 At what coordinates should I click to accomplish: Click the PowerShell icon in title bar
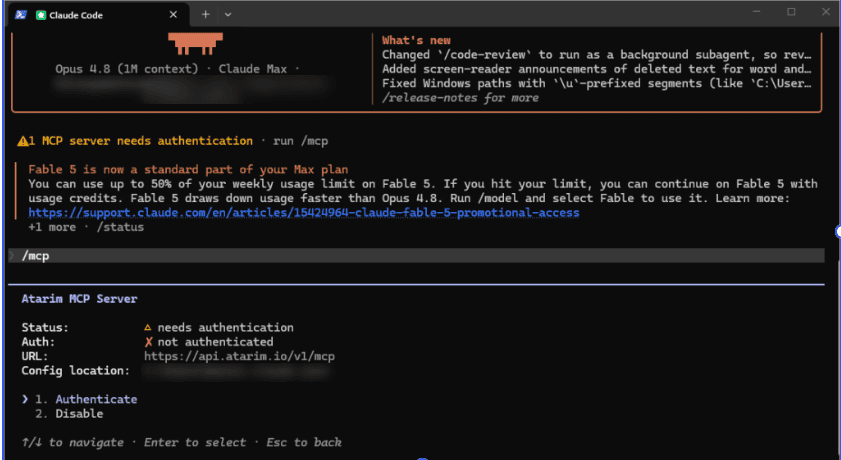[x=21, y=14]
